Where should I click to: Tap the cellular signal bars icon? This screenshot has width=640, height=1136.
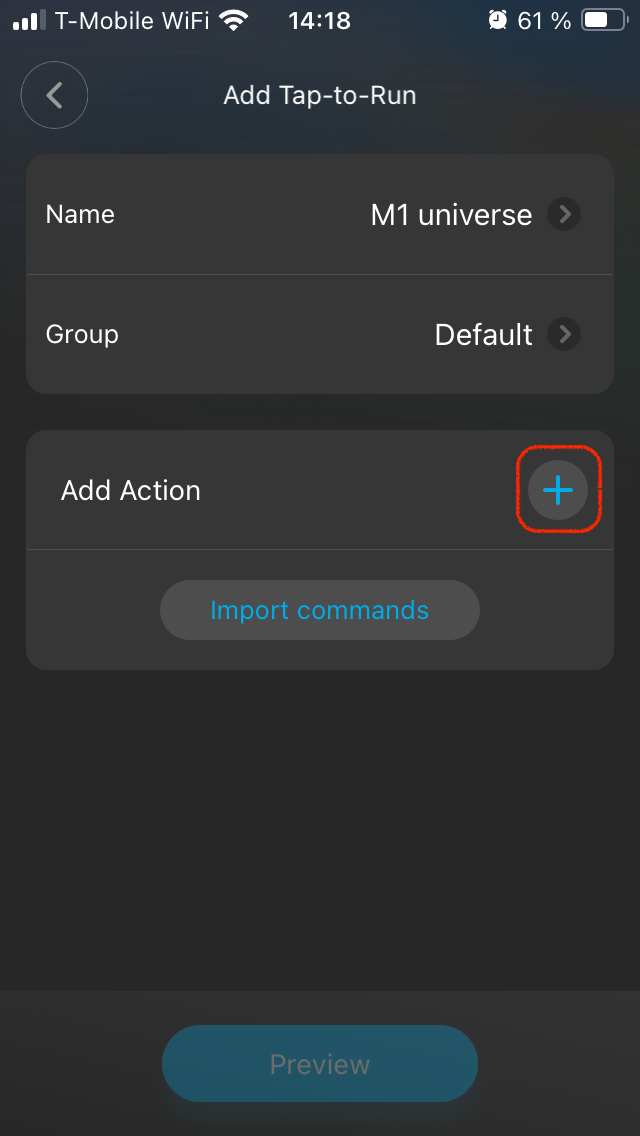tap(29, 21)
